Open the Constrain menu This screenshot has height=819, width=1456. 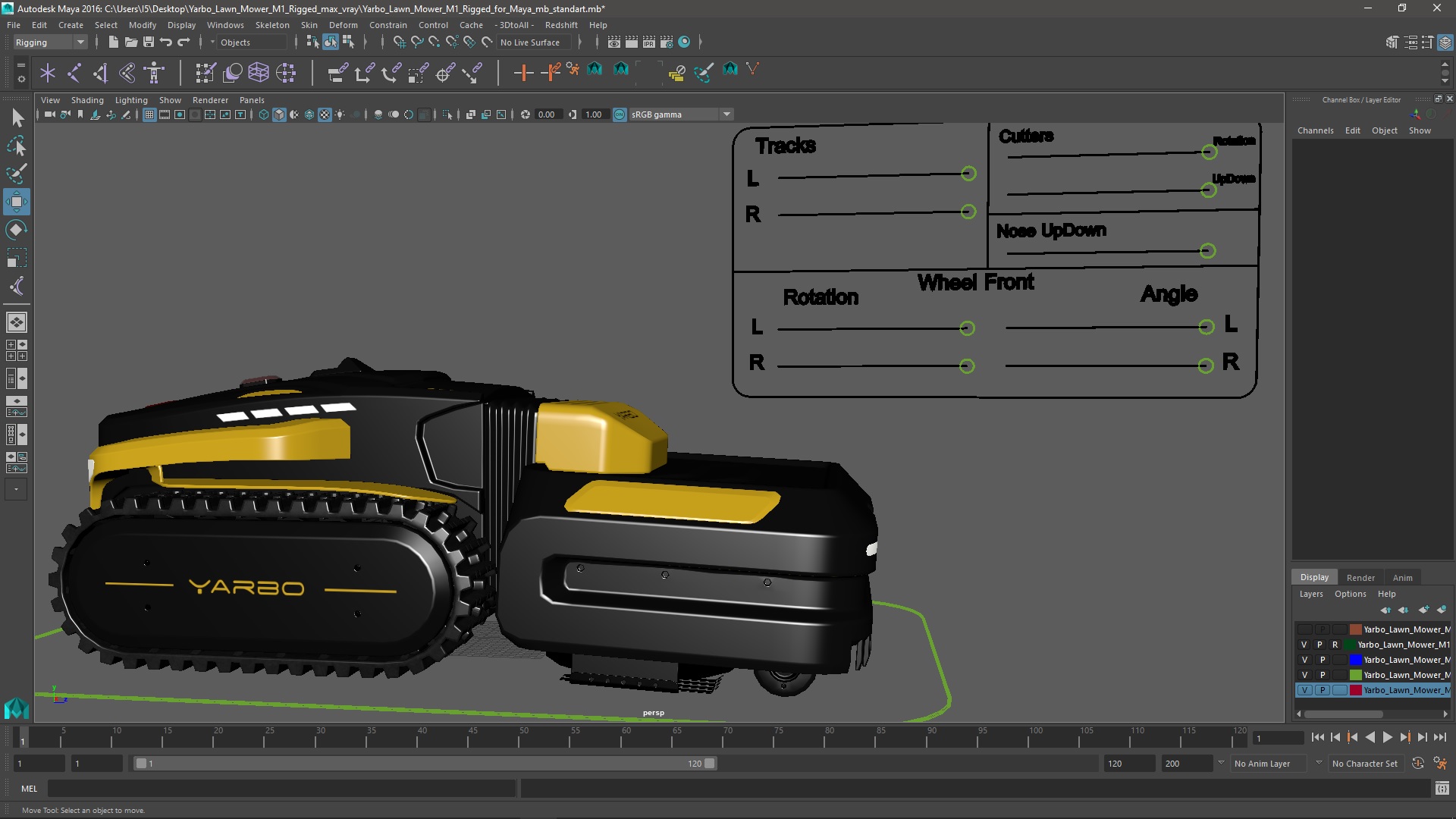388,25
